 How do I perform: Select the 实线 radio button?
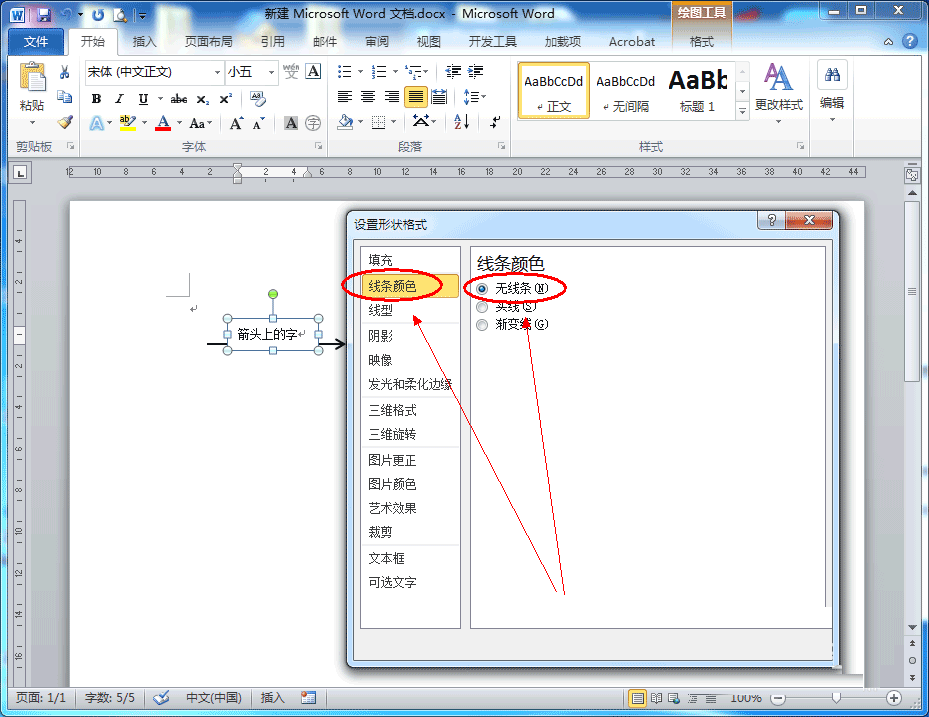tap(482, 306)
